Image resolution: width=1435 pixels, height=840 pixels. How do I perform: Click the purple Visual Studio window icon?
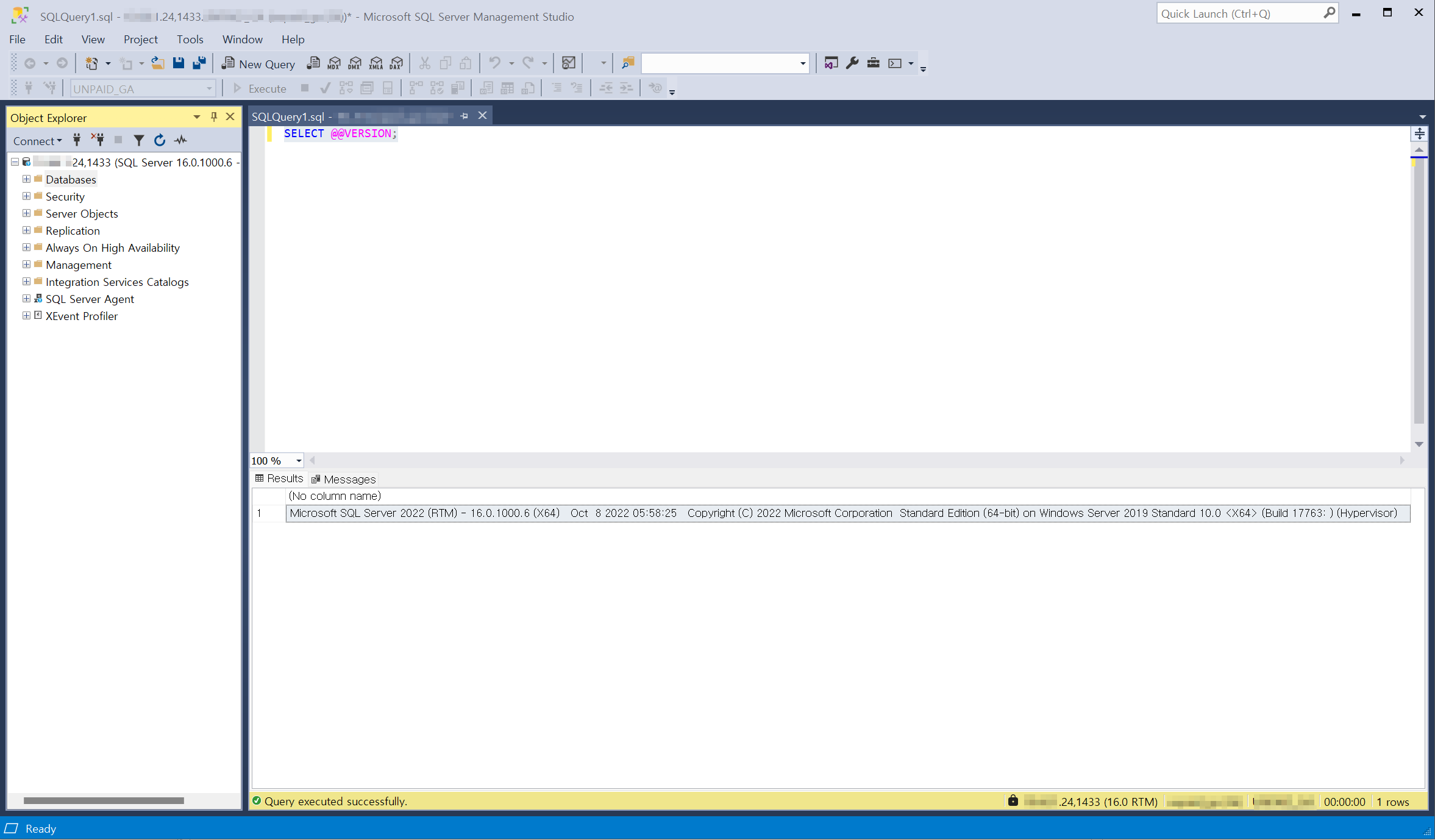point(831,63)
